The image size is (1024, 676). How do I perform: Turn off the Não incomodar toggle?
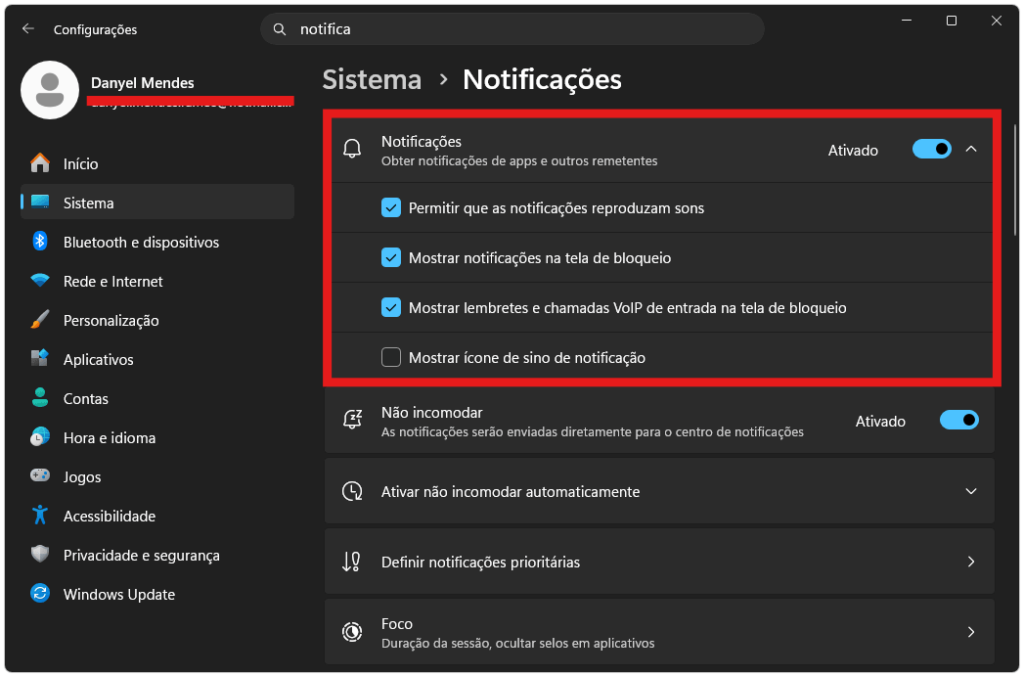959,420
